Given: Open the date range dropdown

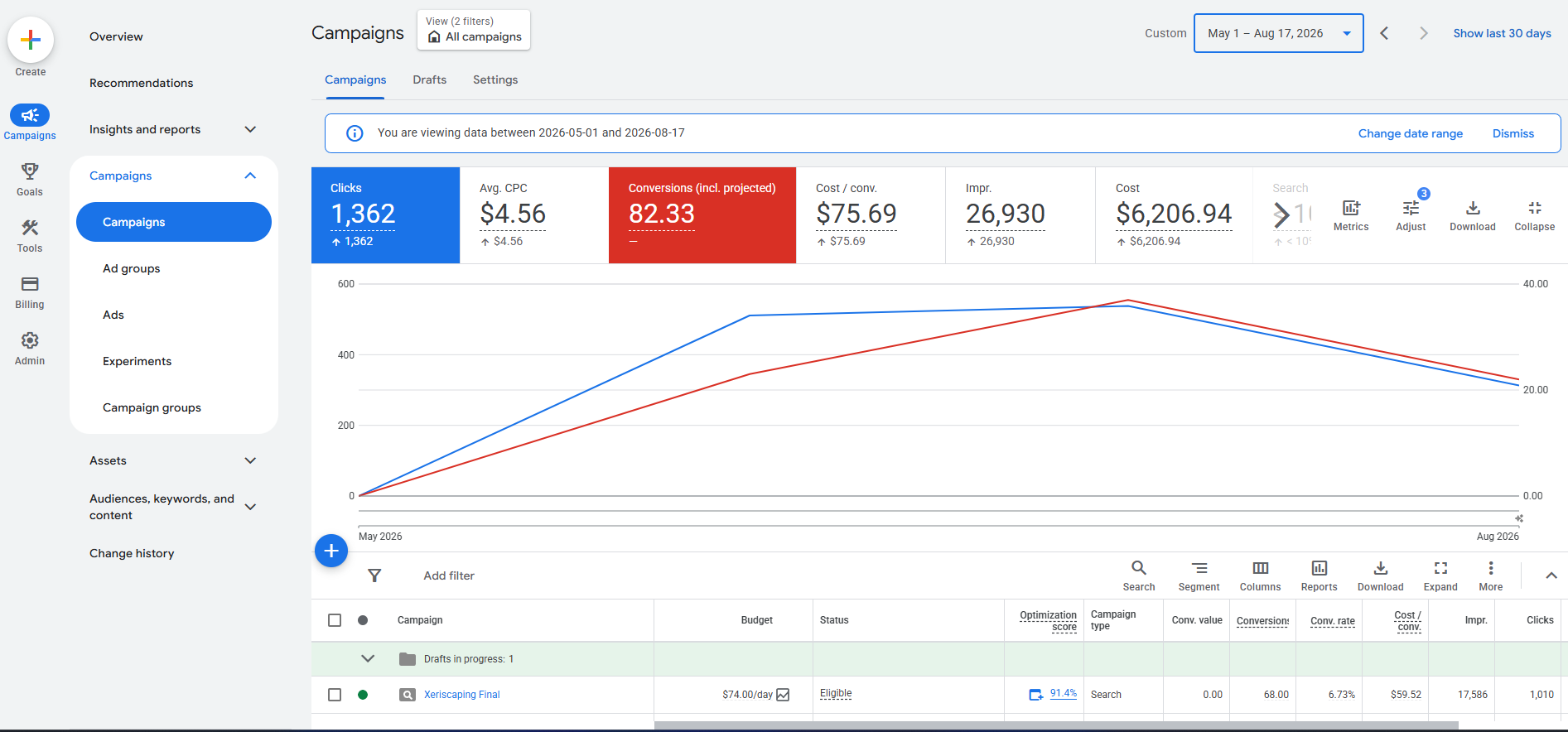Looking at the screenshot, I should (x=1278, y=33).
